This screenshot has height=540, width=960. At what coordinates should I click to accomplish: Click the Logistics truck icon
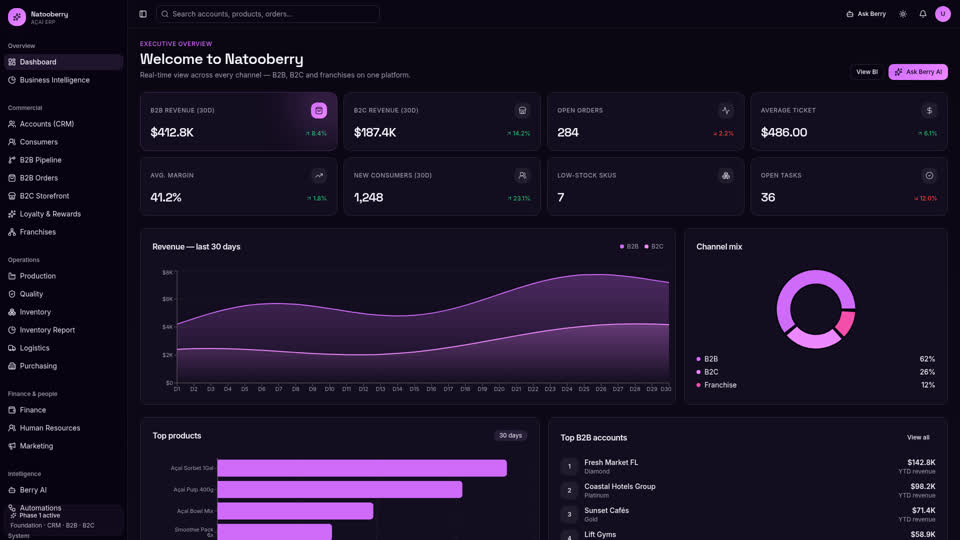(x=12, y=348)
